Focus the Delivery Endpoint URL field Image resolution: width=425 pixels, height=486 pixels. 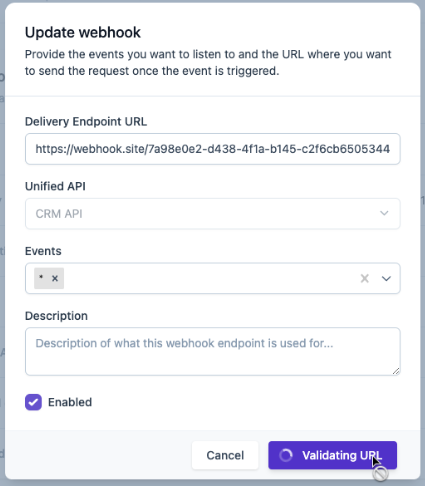click(x=213, y=149)
